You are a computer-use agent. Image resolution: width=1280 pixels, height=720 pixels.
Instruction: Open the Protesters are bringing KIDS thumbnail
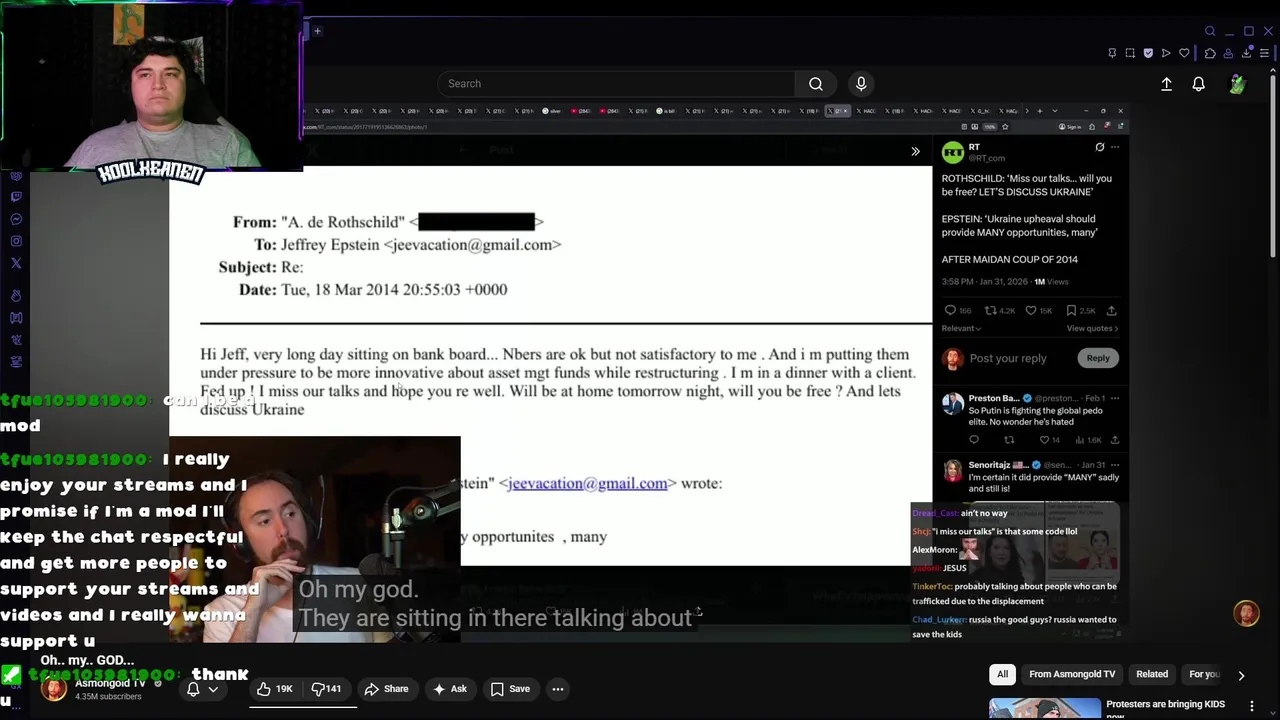[1045, 709]
